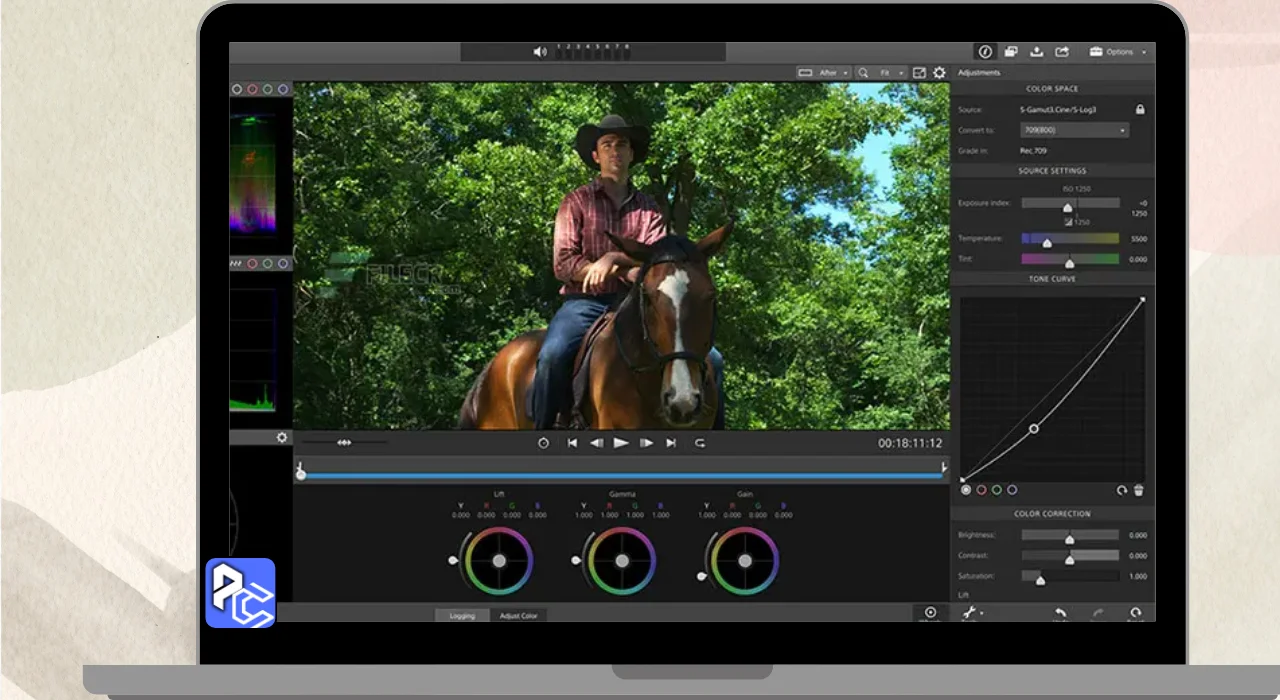The image size is (1280, 700).
Task: Select the green tone curve channel
Action: (x=997, y=490)
